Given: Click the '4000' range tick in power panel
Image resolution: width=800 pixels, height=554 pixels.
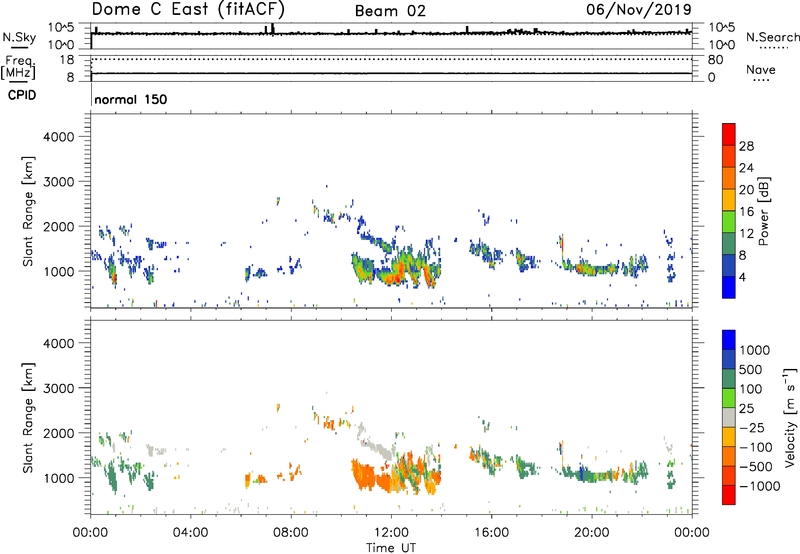Looking at the screenshot, I should [x=58, y=137].
